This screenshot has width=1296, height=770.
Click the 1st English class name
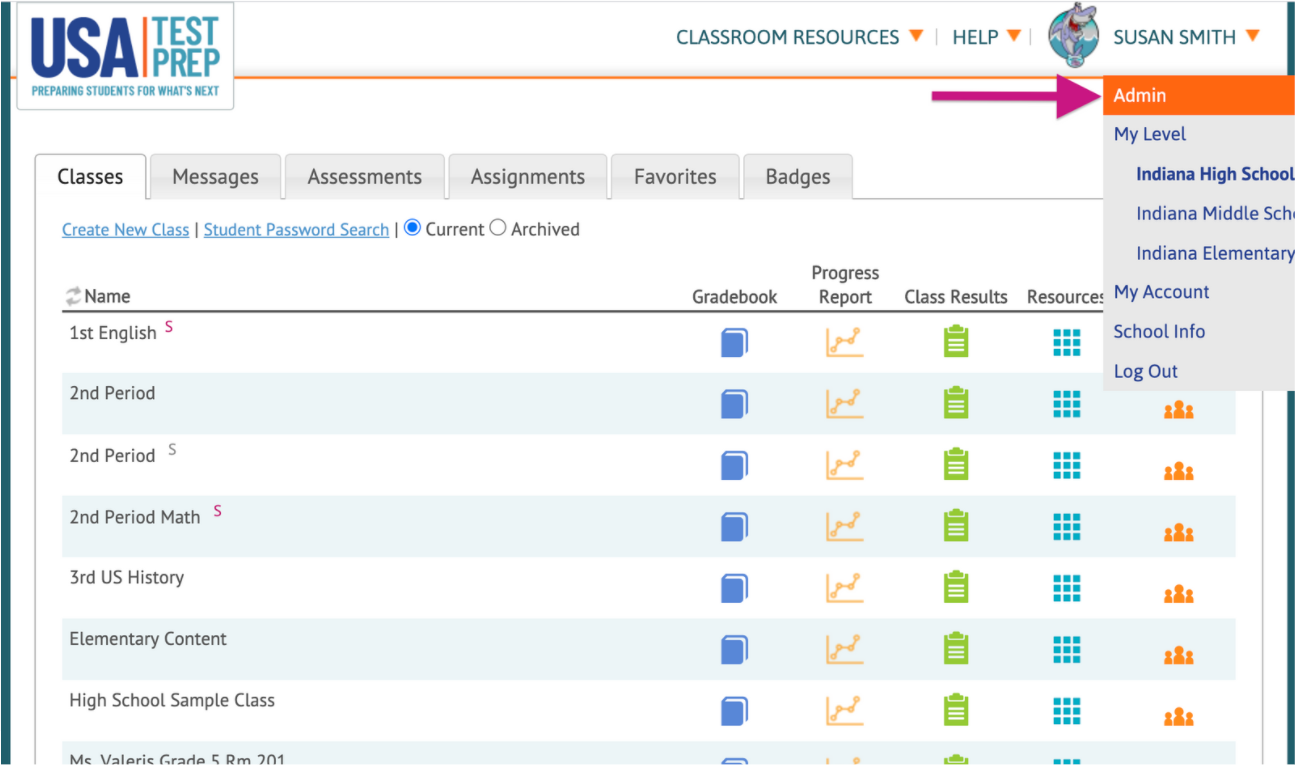click(x=113, y=333)
